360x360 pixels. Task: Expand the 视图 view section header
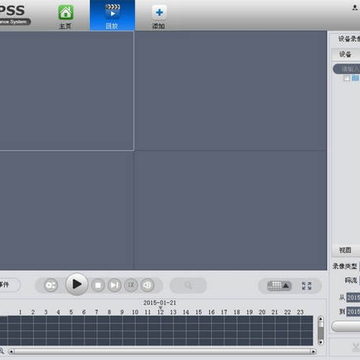346,250
